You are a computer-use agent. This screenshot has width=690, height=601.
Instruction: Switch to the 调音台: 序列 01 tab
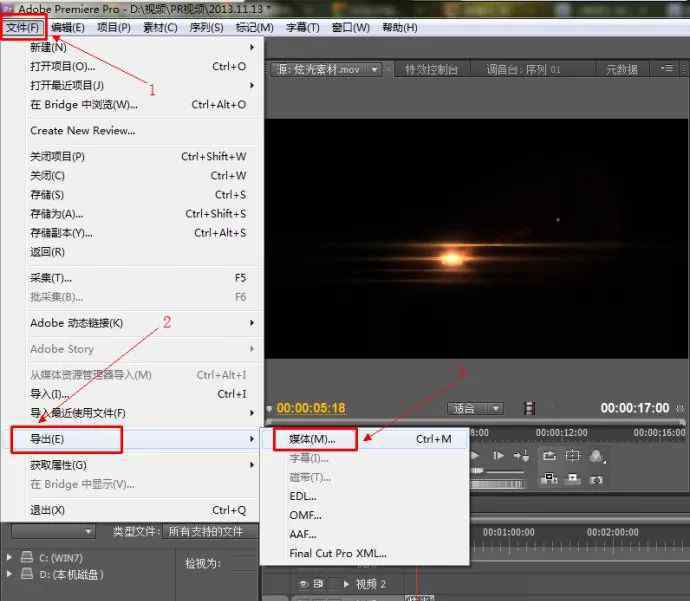[523, 70]
